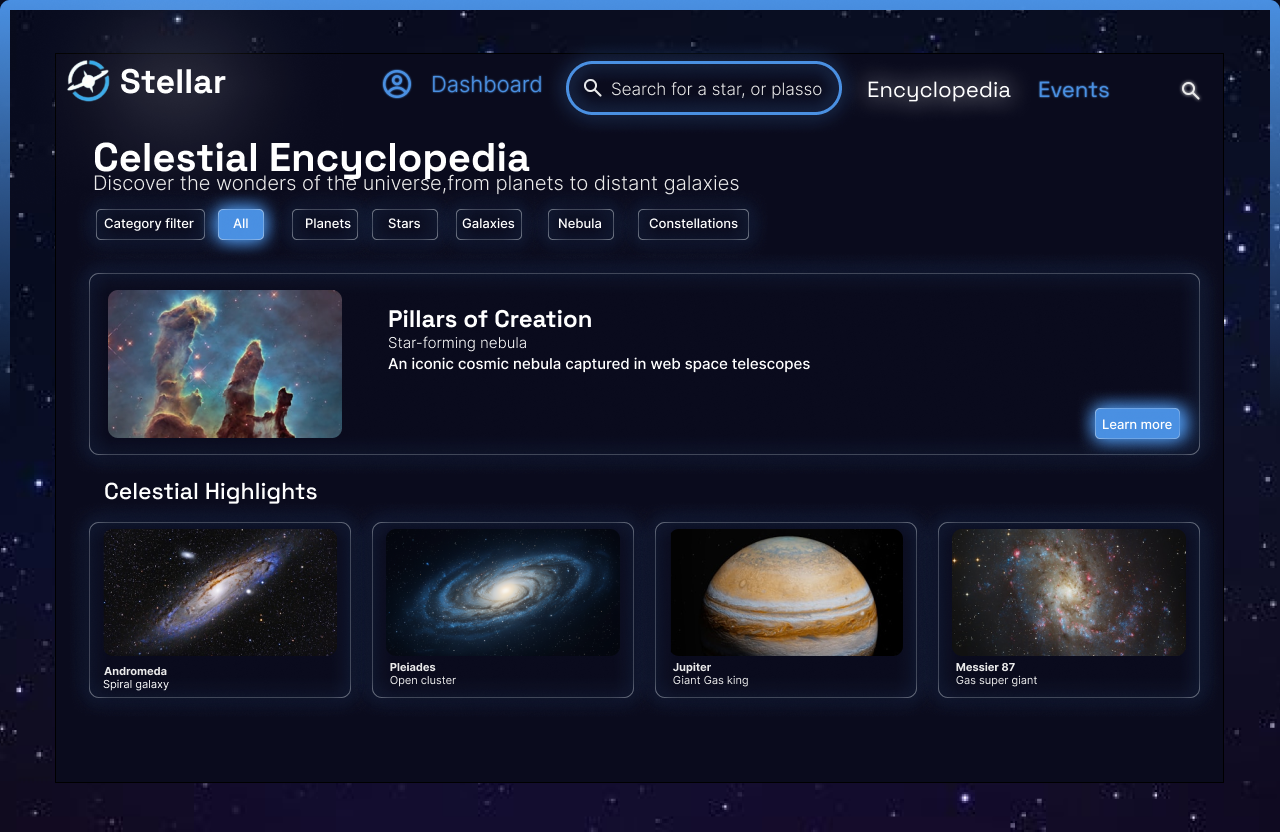Navigate to the Dashboard
This screenshot has height=832, width=1280.
pyautogui.click(x=486, y=84)
